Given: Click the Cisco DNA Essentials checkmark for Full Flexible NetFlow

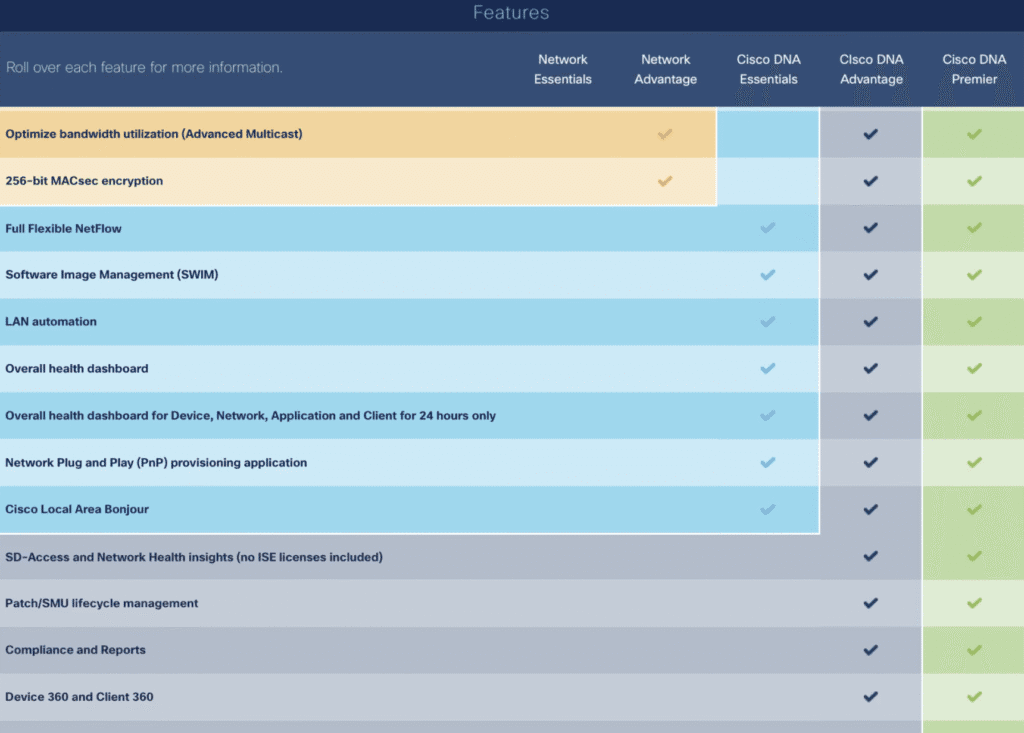Looking at the screenshot, I should click(x=768, y=228).
